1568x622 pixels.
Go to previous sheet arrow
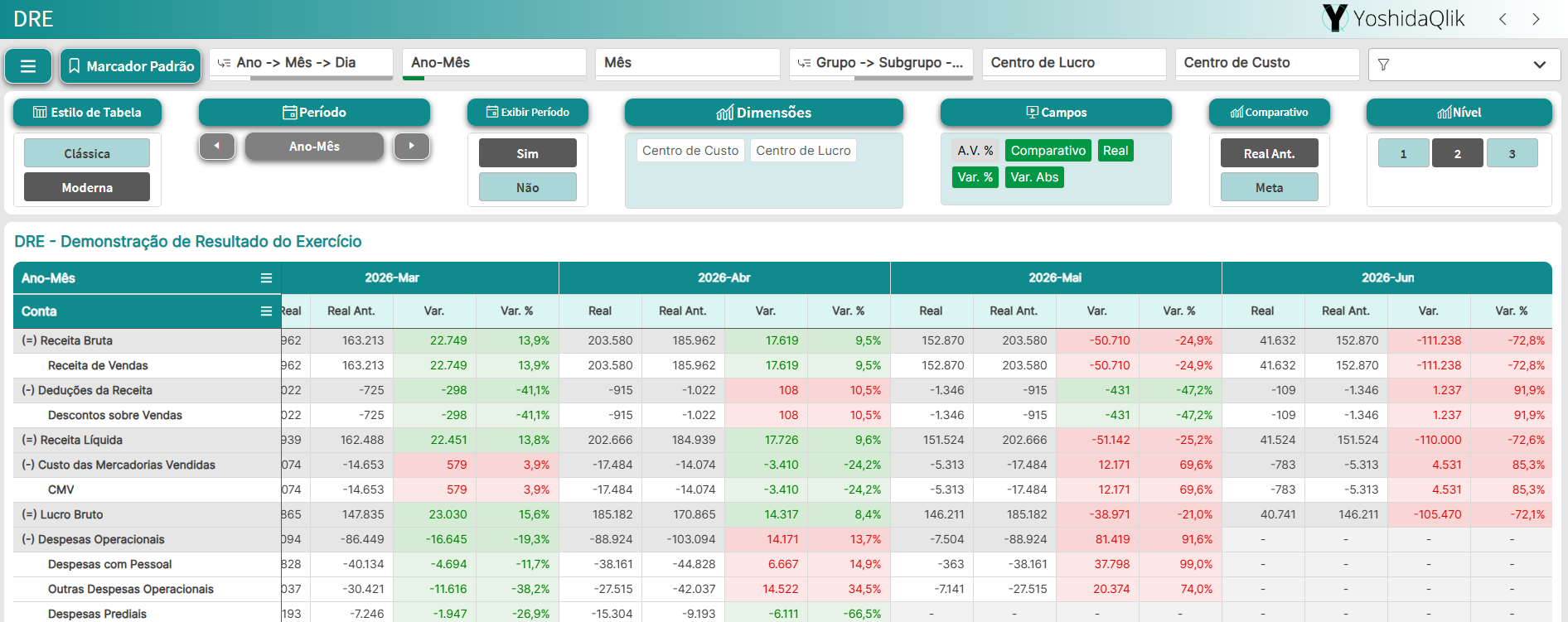coord(1503,19)
